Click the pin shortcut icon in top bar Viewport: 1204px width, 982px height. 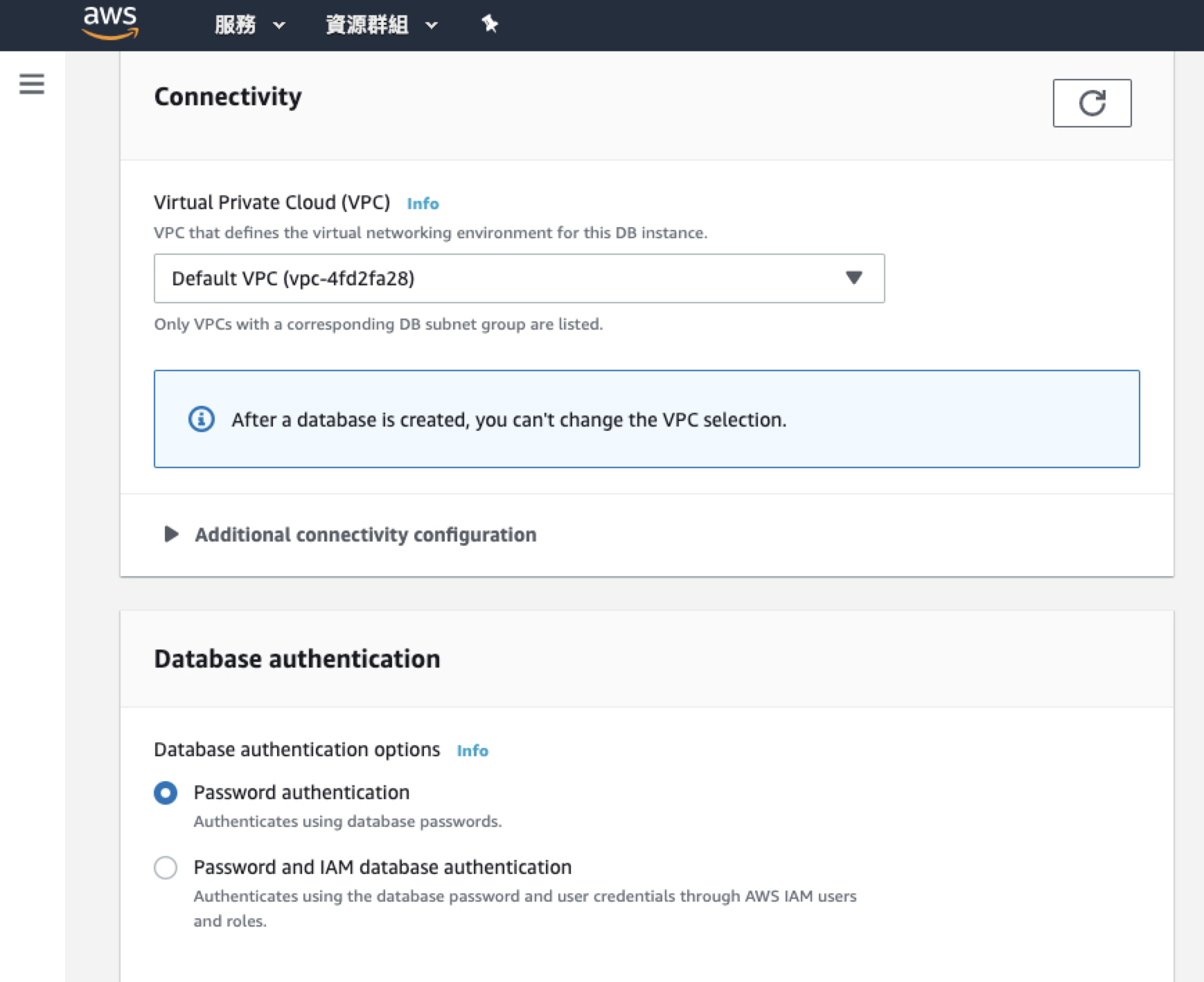490,24
